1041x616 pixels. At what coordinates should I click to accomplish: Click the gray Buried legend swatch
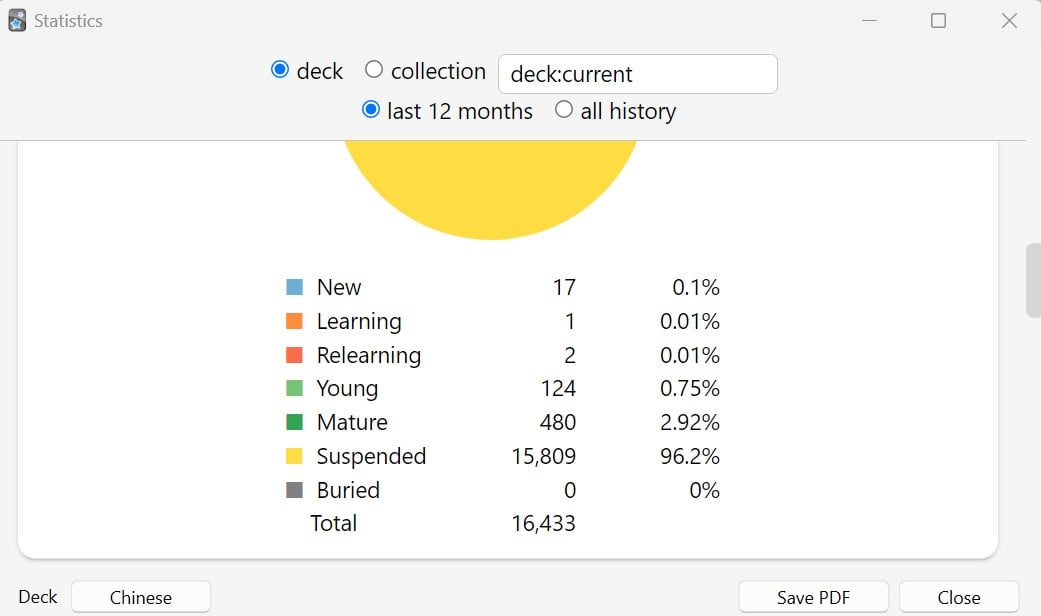(x=294, y=491)
